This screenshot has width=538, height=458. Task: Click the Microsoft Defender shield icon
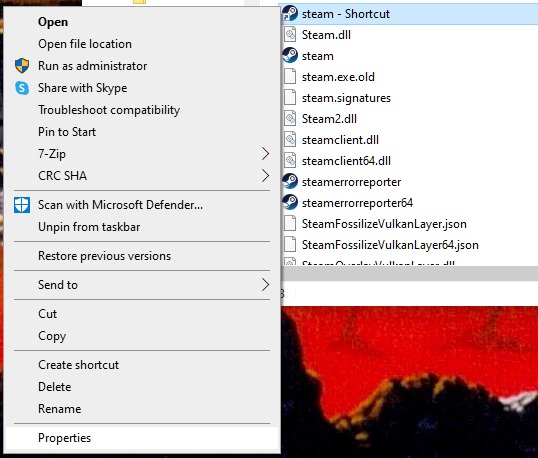[22, 205]
